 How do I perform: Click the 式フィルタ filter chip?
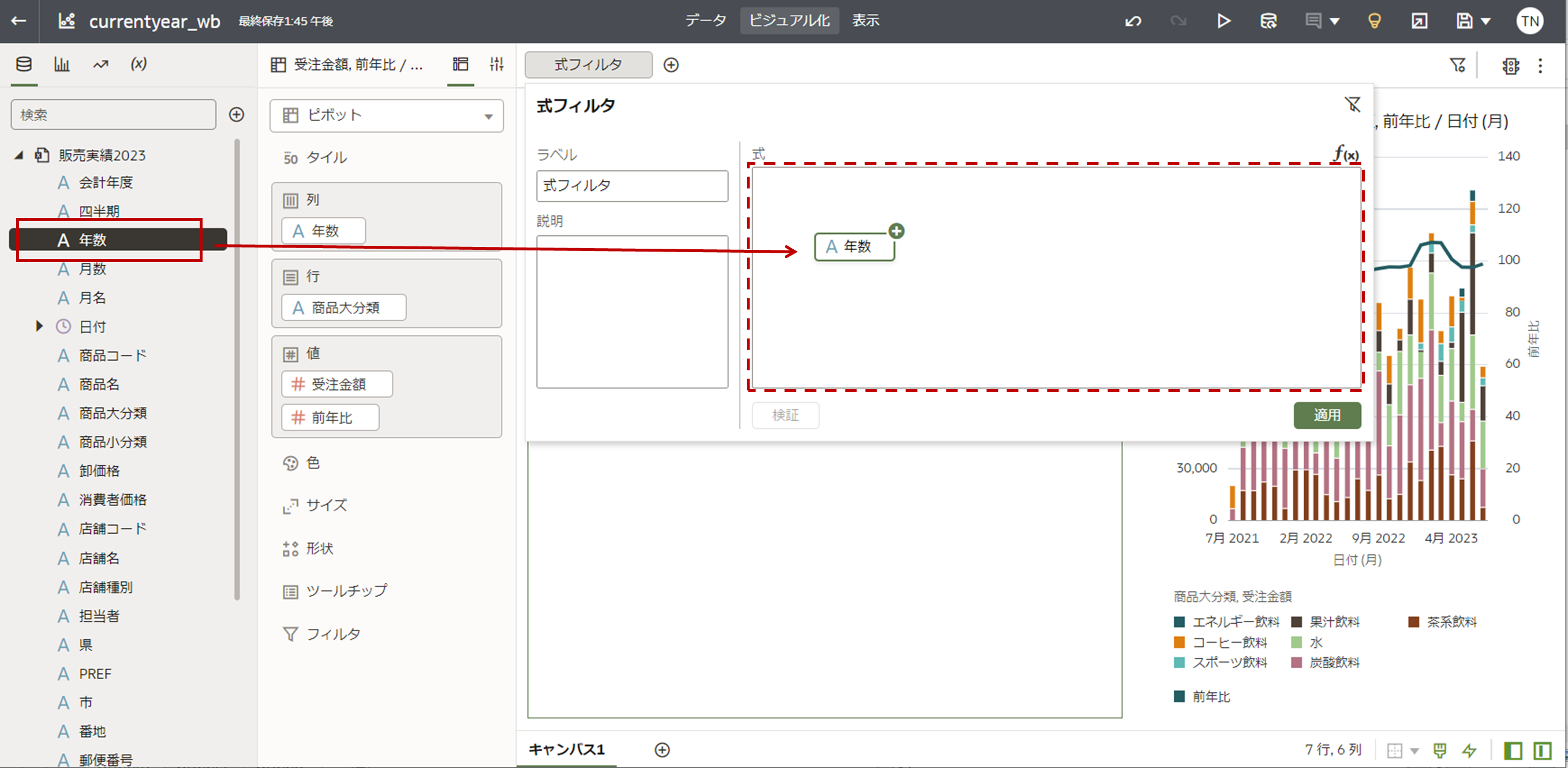click(x=588, y=65)
